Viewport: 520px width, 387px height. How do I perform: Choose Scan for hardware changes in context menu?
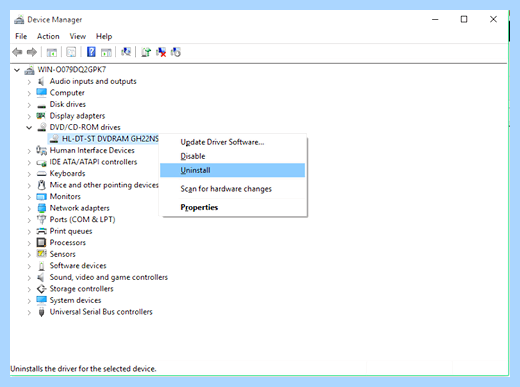[233, 189]
